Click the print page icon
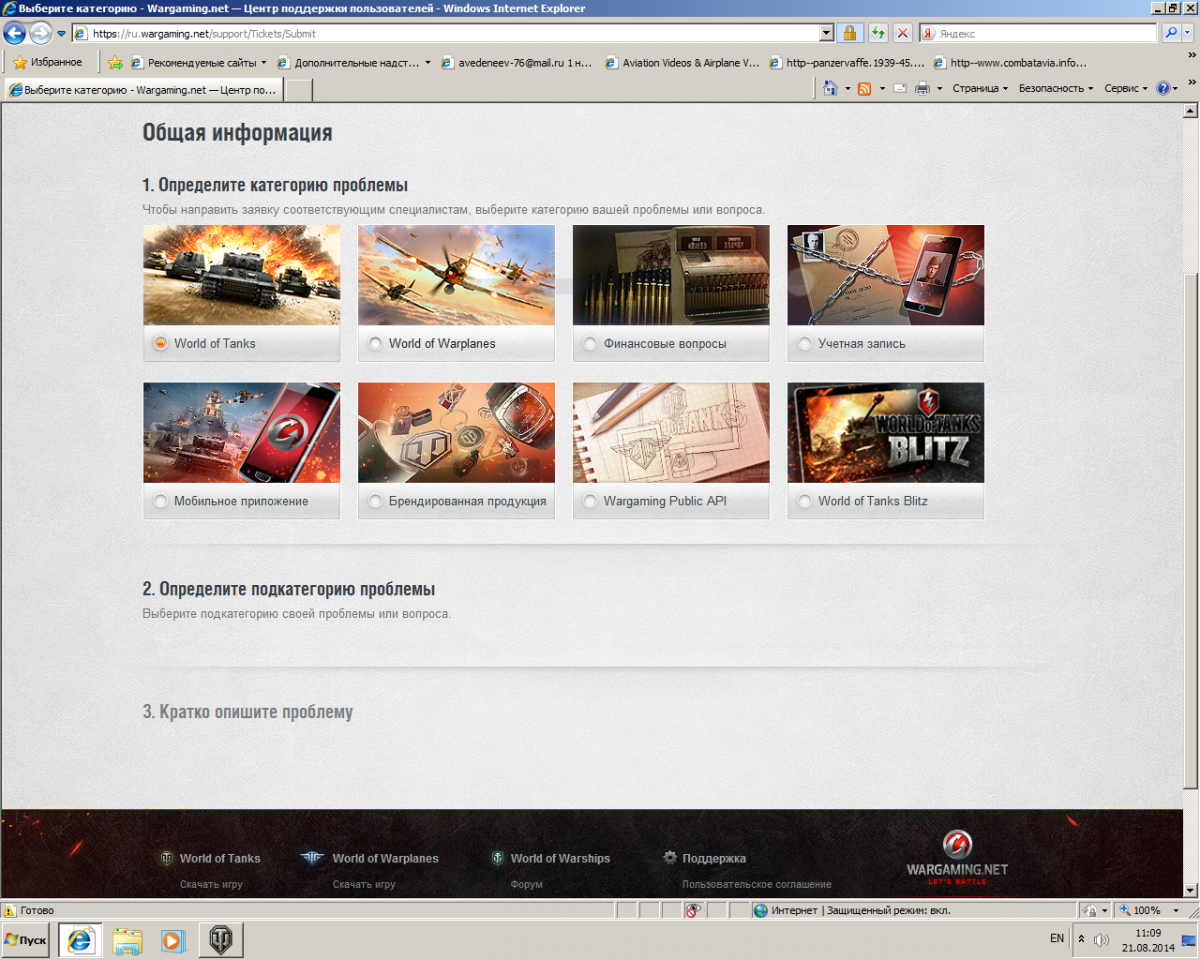This screenshot has width=1200, height=960. (x=922, y=88)
